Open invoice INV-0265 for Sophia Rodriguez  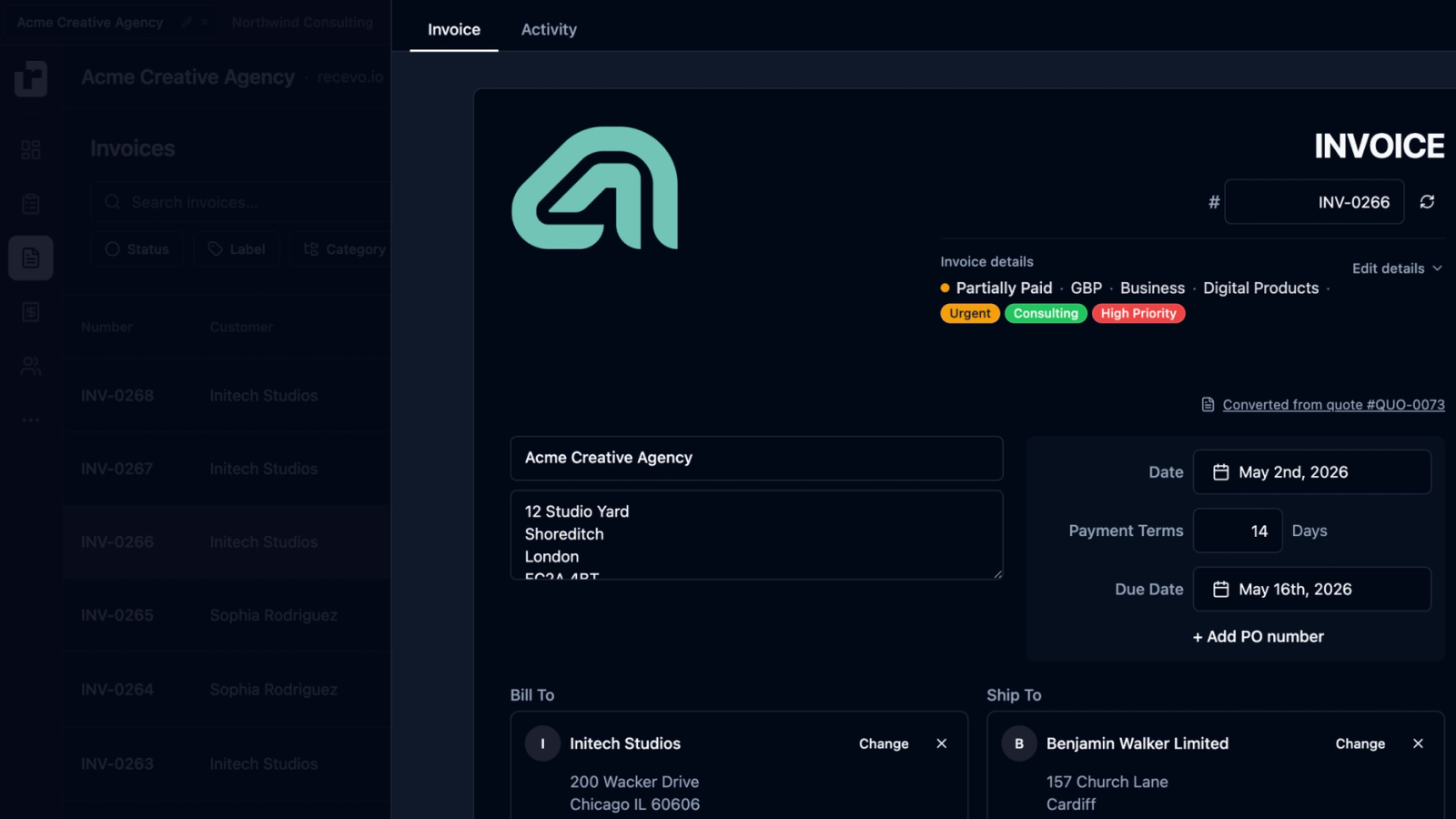[x=227, y=615]
